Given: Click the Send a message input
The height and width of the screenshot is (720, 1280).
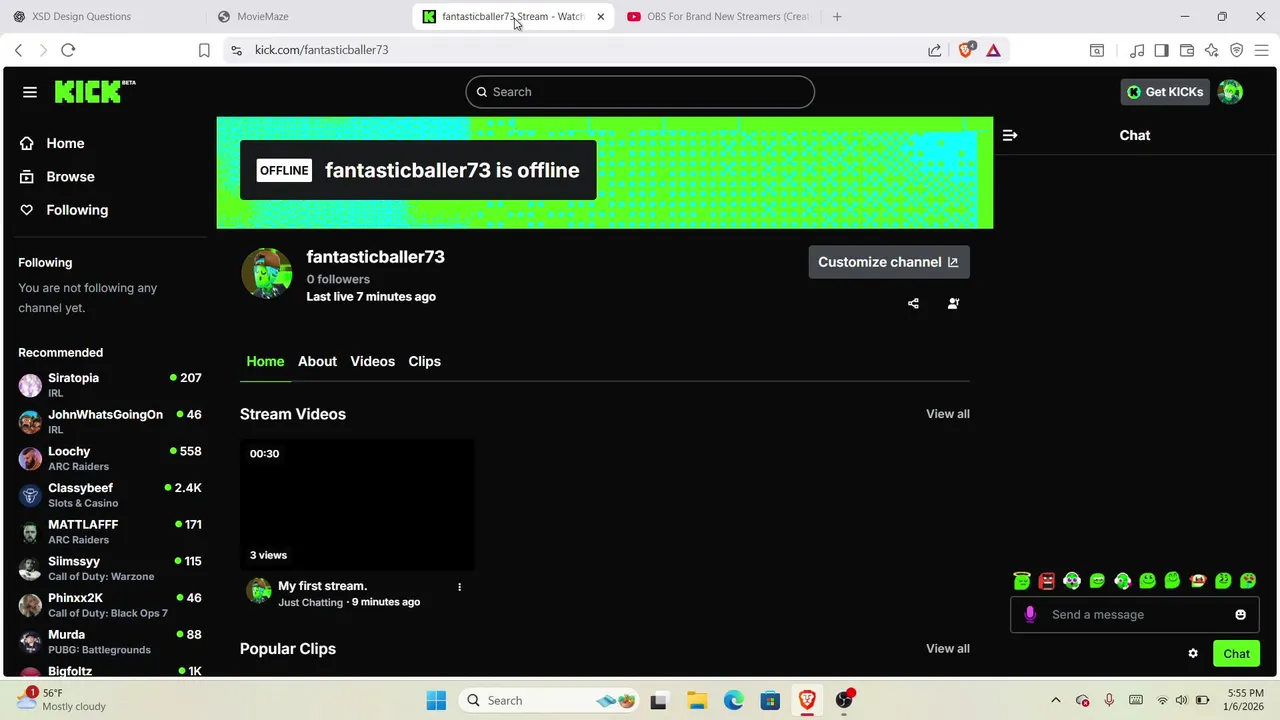Looking at the screenshot, I should pos(1135,614).
